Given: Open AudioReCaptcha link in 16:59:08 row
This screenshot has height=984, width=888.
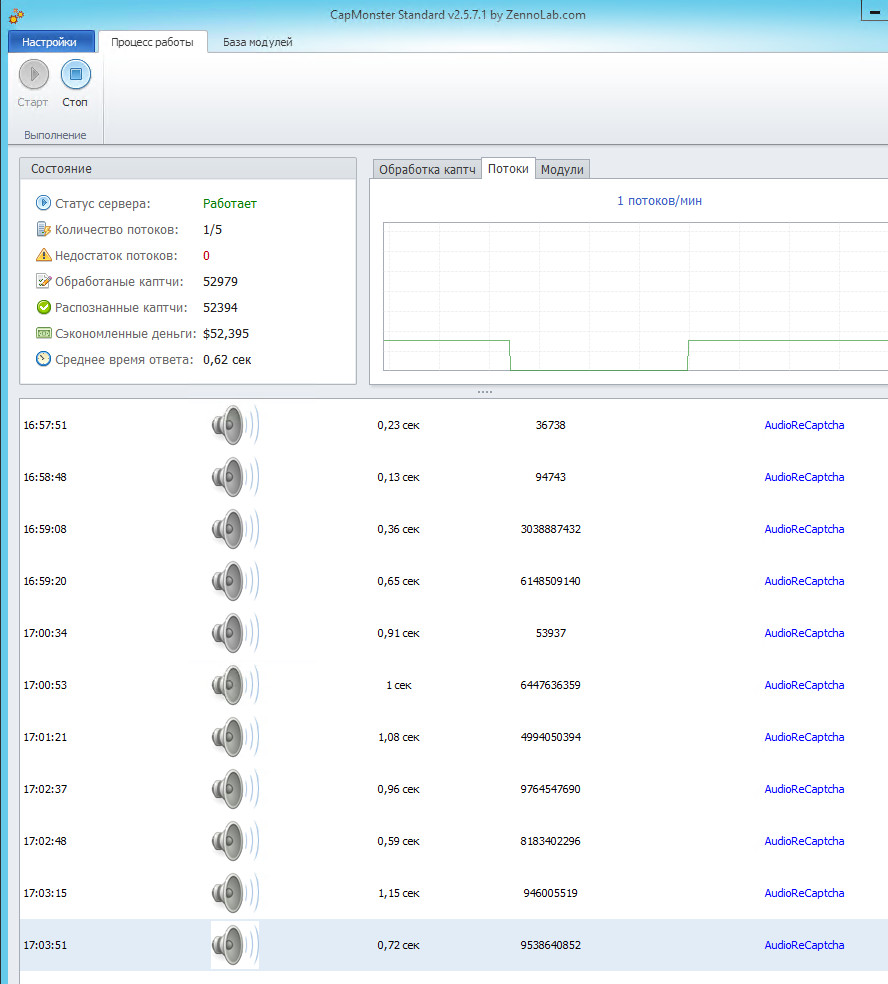Looking at the screenshot, I should tap(804, 529).
